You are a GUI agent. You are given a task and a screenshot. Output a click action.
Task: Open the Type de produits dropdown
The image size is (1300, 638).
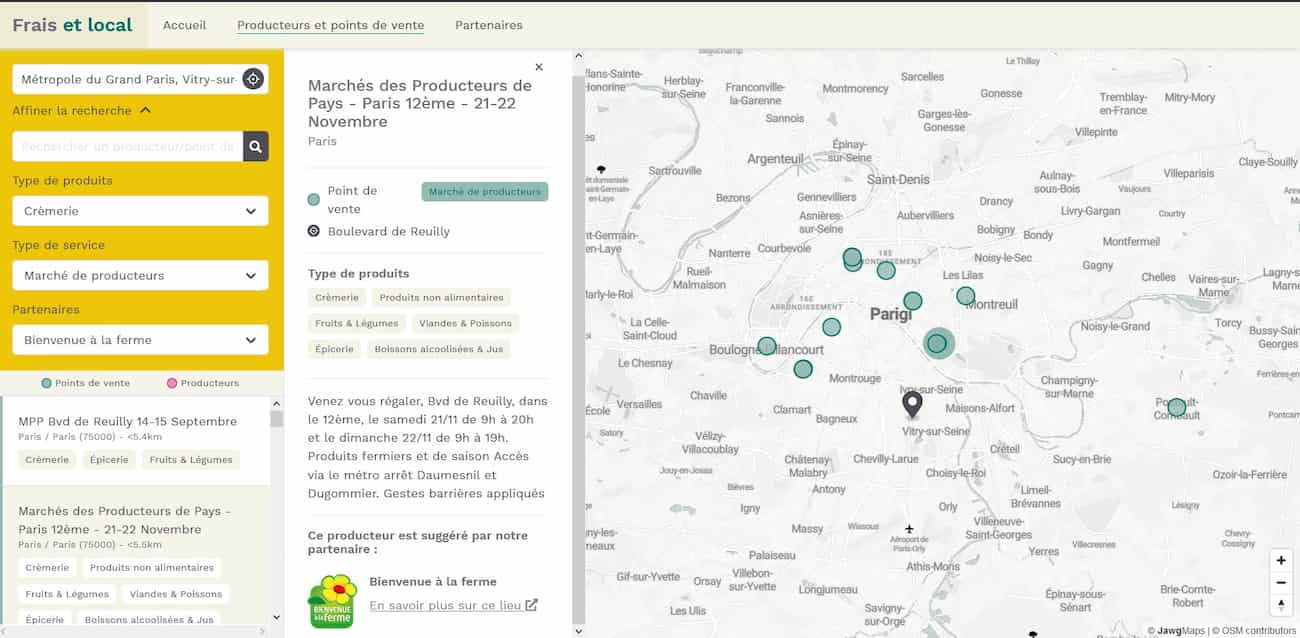(140, 211)
